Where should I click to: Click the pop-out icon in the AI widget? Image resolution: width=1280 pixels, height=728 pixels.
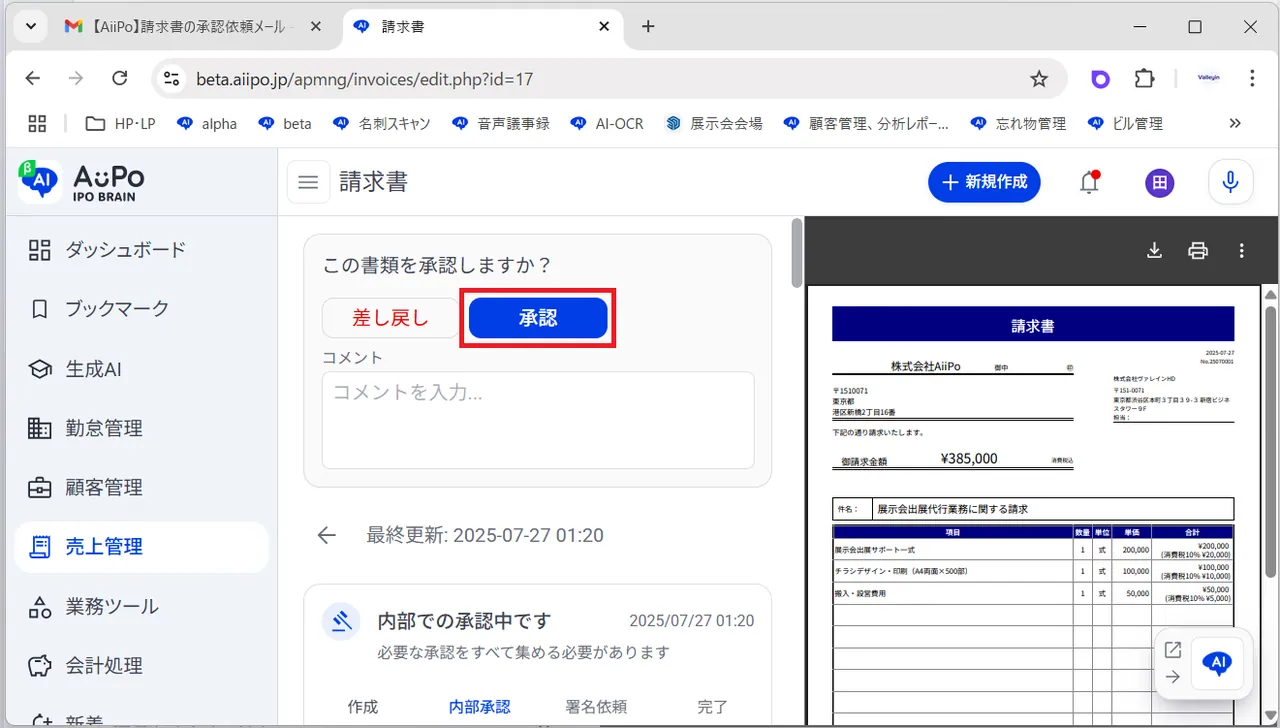pyautogui.click(x=1173, y=650)
